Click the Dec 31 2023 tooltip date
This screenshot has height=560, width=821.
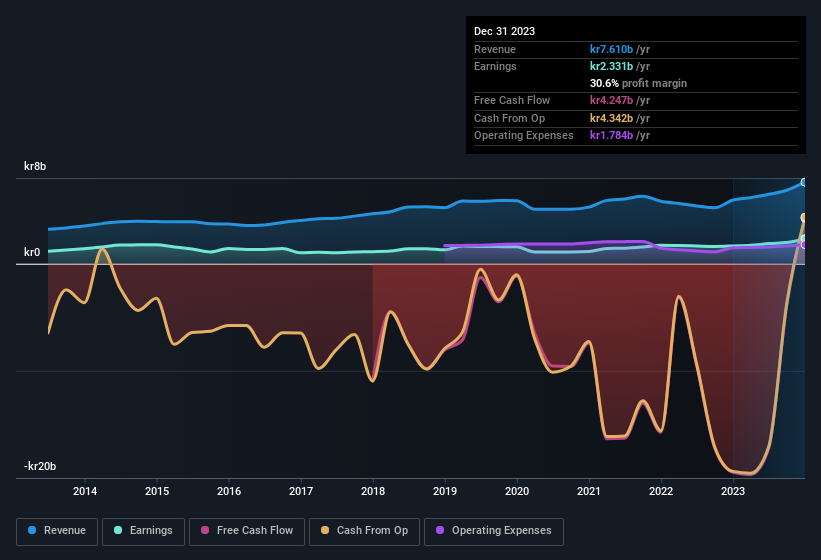[504, 31]
